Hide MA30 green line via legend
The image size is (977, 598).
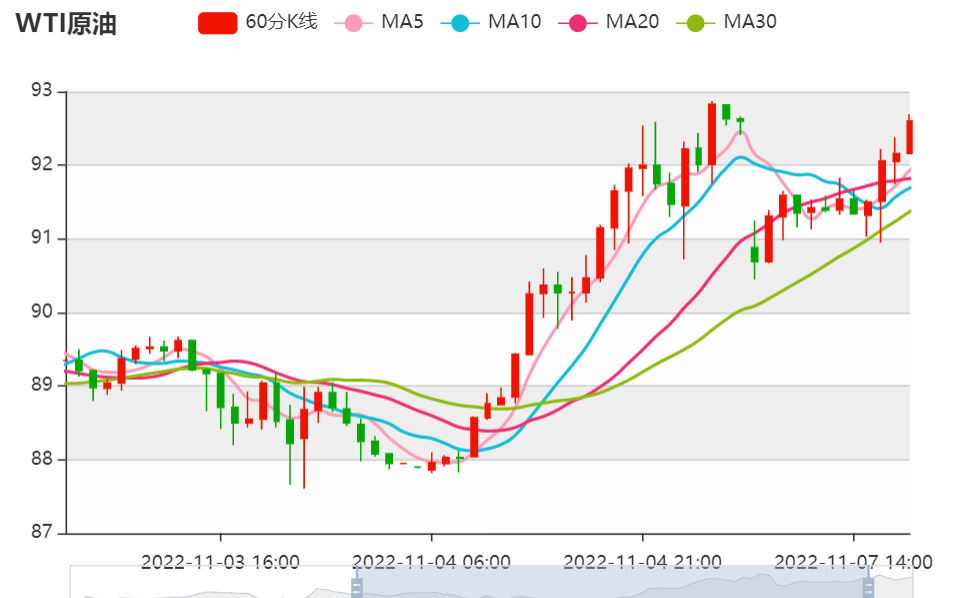click(695, 24)
